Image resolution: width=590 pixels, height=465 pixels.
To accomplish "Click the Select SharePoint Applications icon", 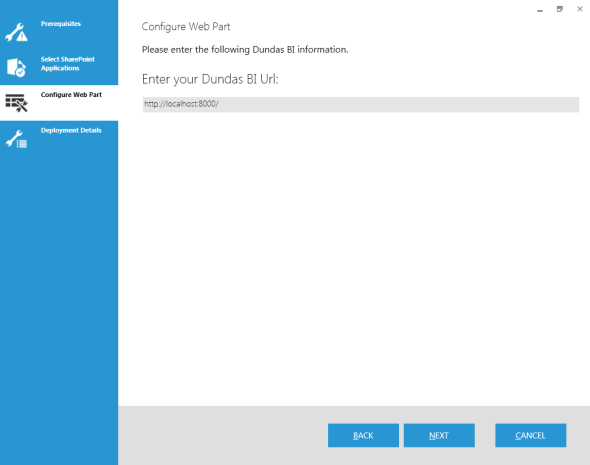I will click(16, 67).
